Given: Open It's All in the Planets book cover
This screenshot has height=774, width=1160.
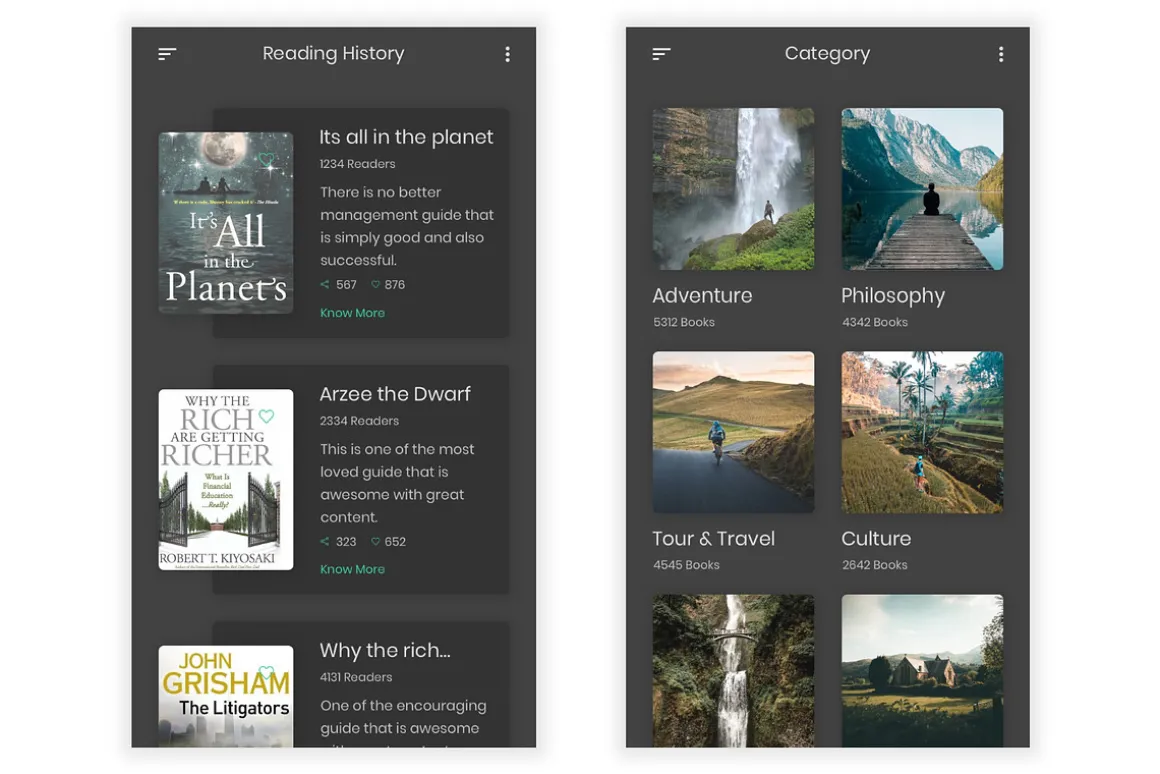Looking at the screenshot, I should pos(226,223).
